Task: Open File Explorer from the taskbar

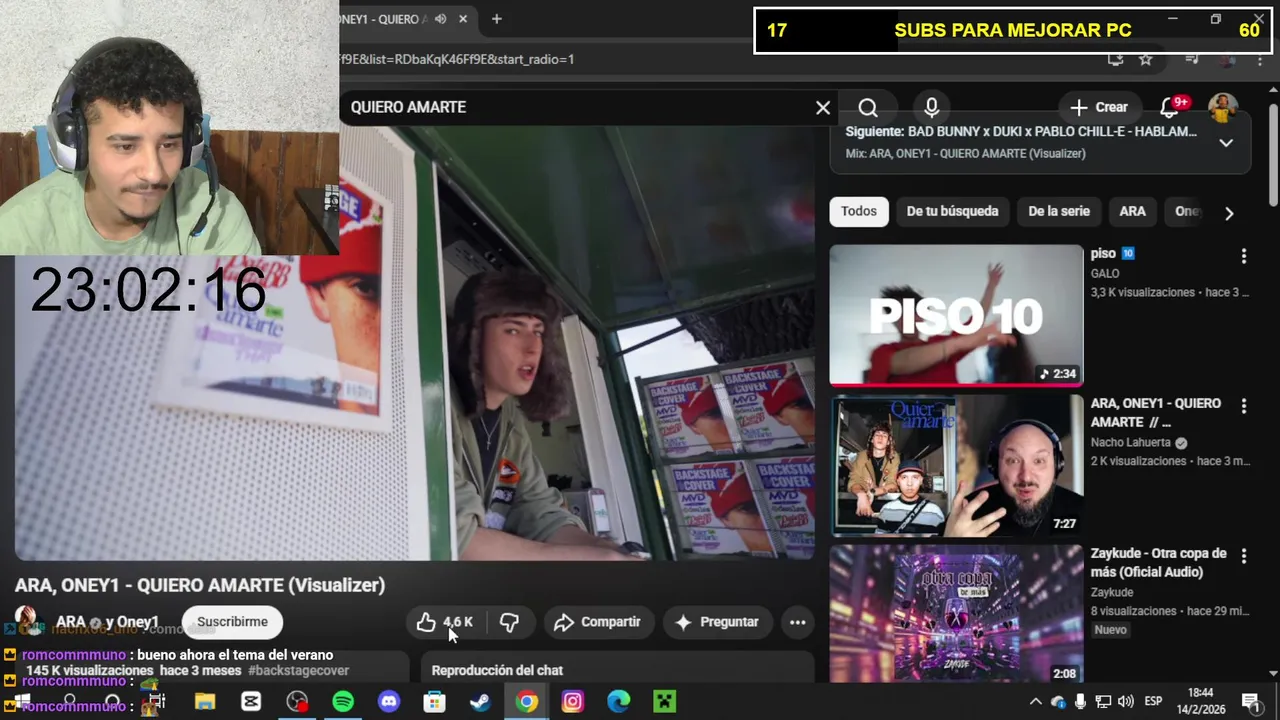Action: [205, 702]
